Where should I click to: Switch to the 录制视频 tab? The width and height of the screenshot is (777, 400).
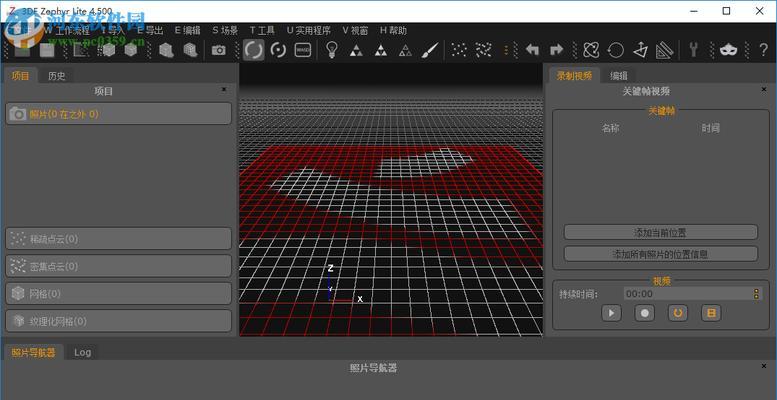(574, 76)
